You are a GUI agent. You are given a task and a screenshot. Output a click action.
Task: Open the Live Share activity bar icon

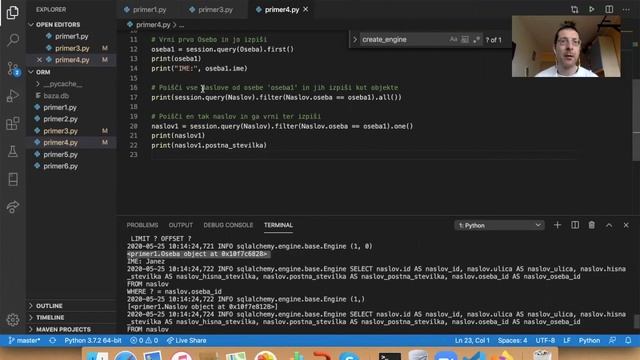tap(13, 207)
